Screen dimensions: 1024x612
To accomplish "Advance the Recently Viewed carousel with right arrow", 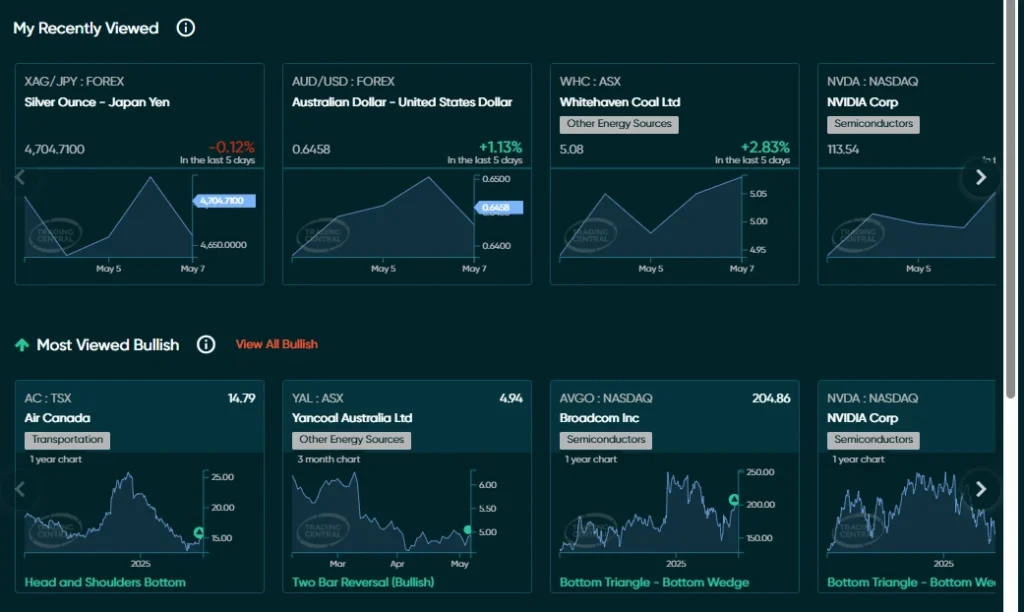I will pyautogui.click(x=981, y=177).
